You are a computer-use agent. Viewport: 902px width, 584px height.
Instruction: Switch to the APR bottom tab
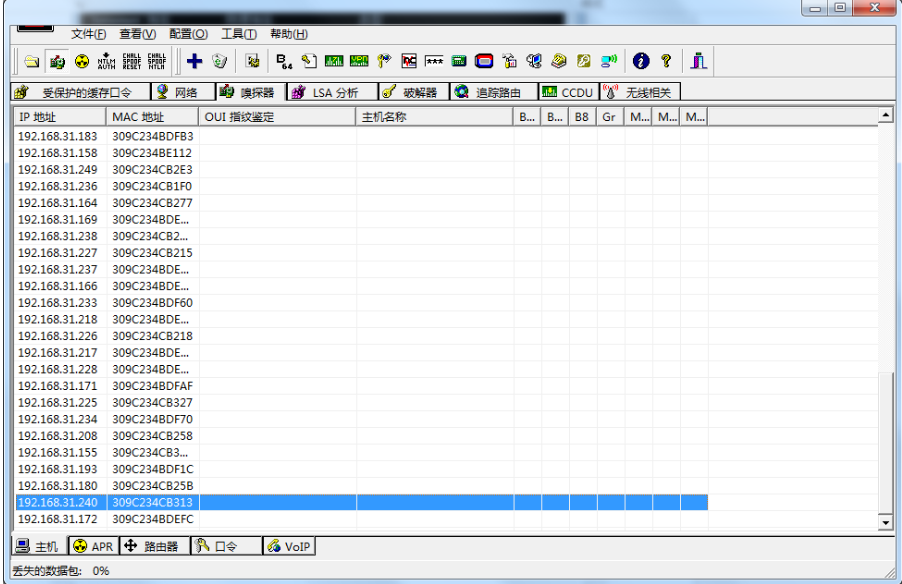[x=94, y=546]
